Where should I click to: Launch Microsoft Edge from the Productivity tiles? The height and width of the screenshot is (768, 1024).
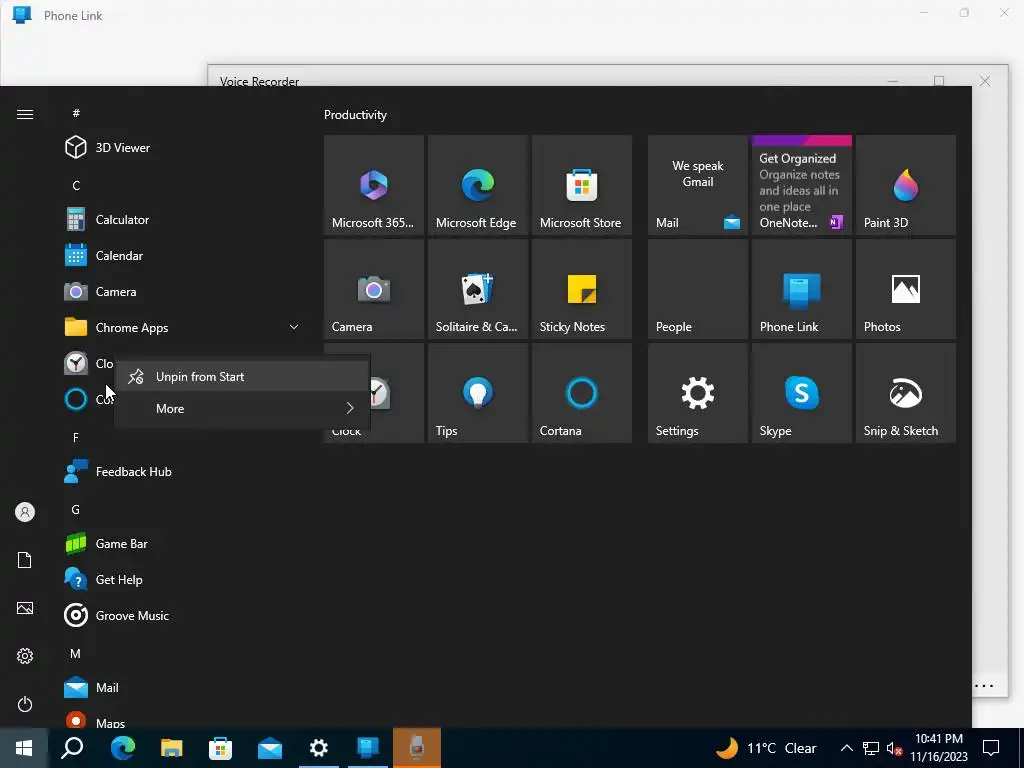click(477, 185)
